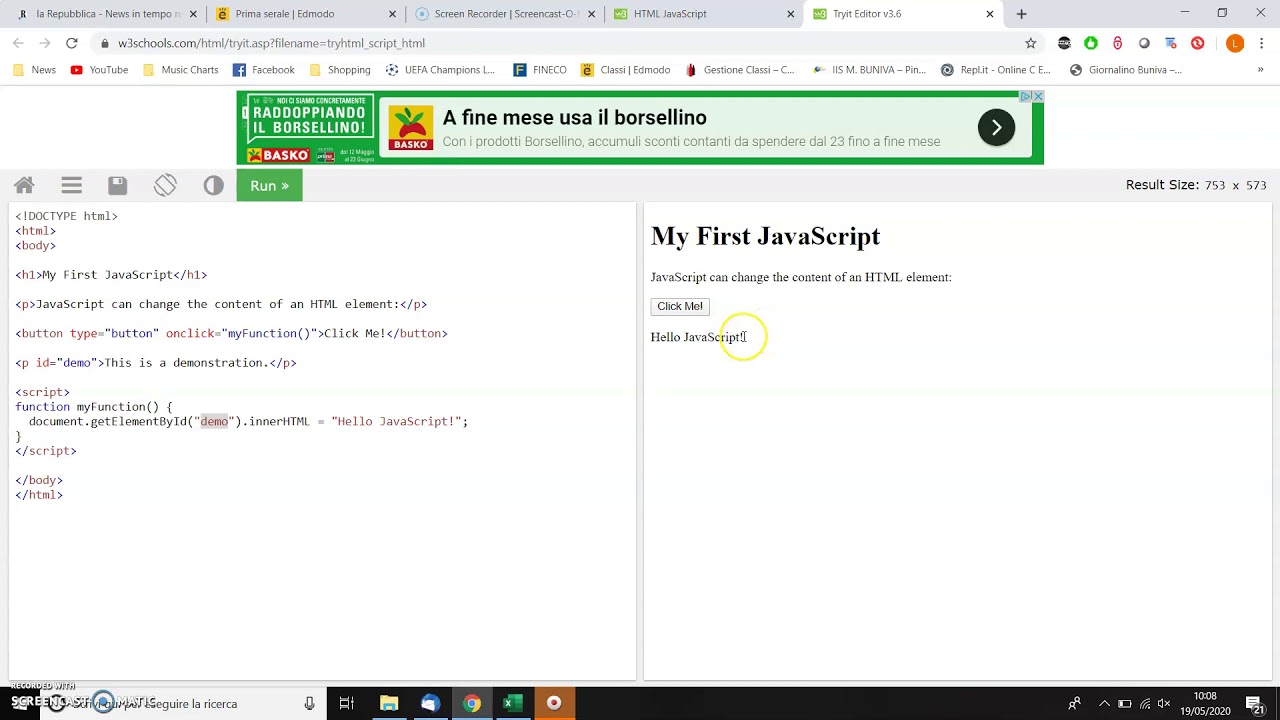Open the FINECO bookmark
The height and width of the screenshot is (720, 1280).
[x=540, y=70]
